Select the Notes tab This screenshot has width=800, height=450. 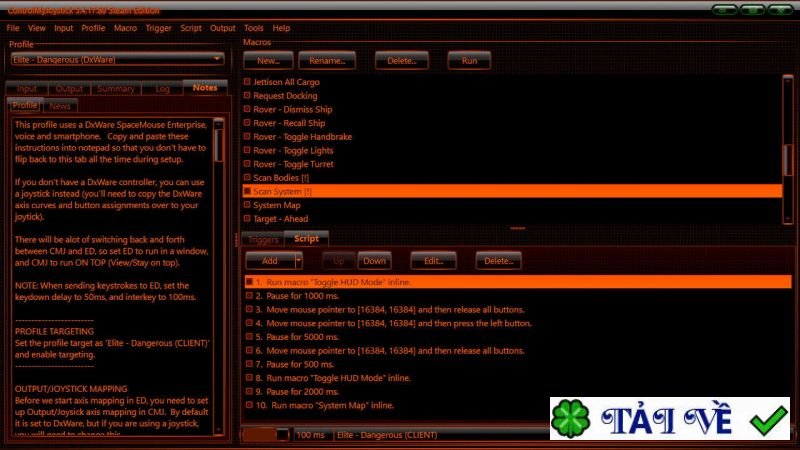point(205,88)
